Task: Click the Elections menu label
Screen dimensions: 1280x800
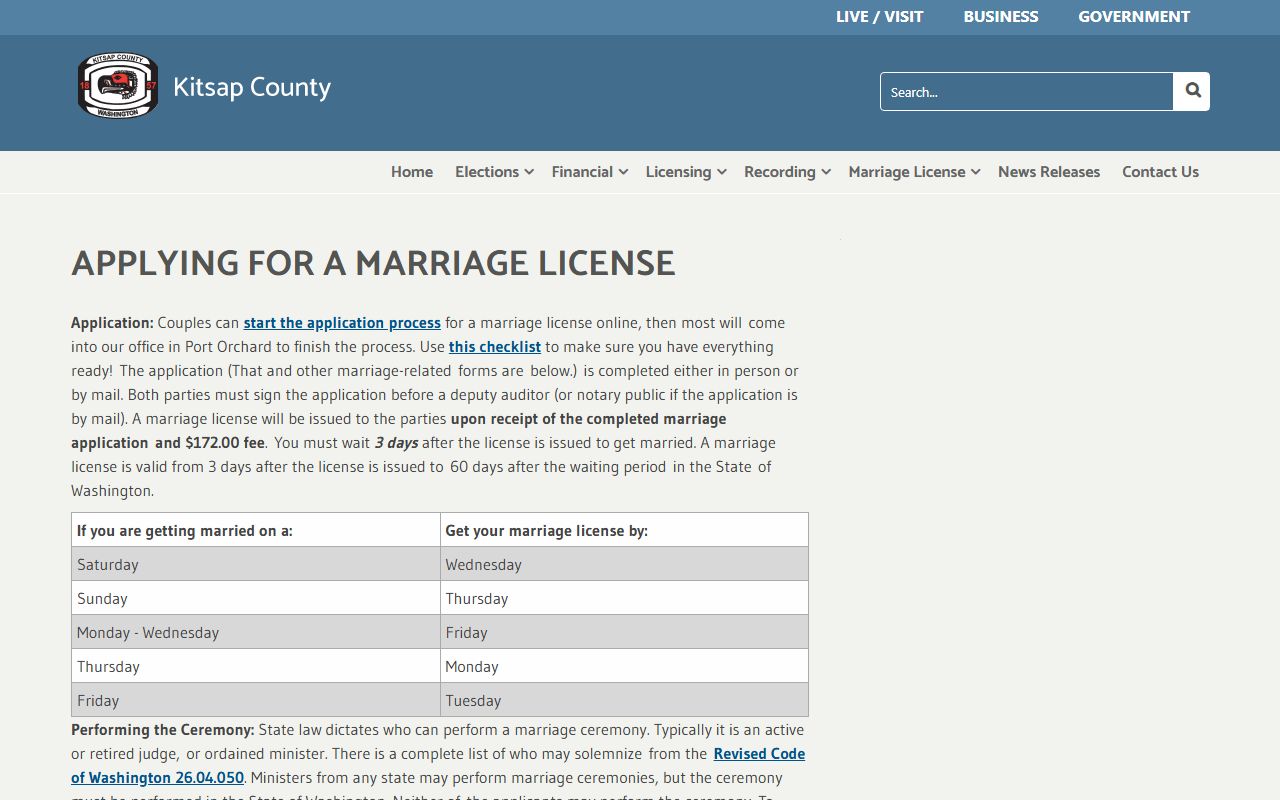Action: 487,172
